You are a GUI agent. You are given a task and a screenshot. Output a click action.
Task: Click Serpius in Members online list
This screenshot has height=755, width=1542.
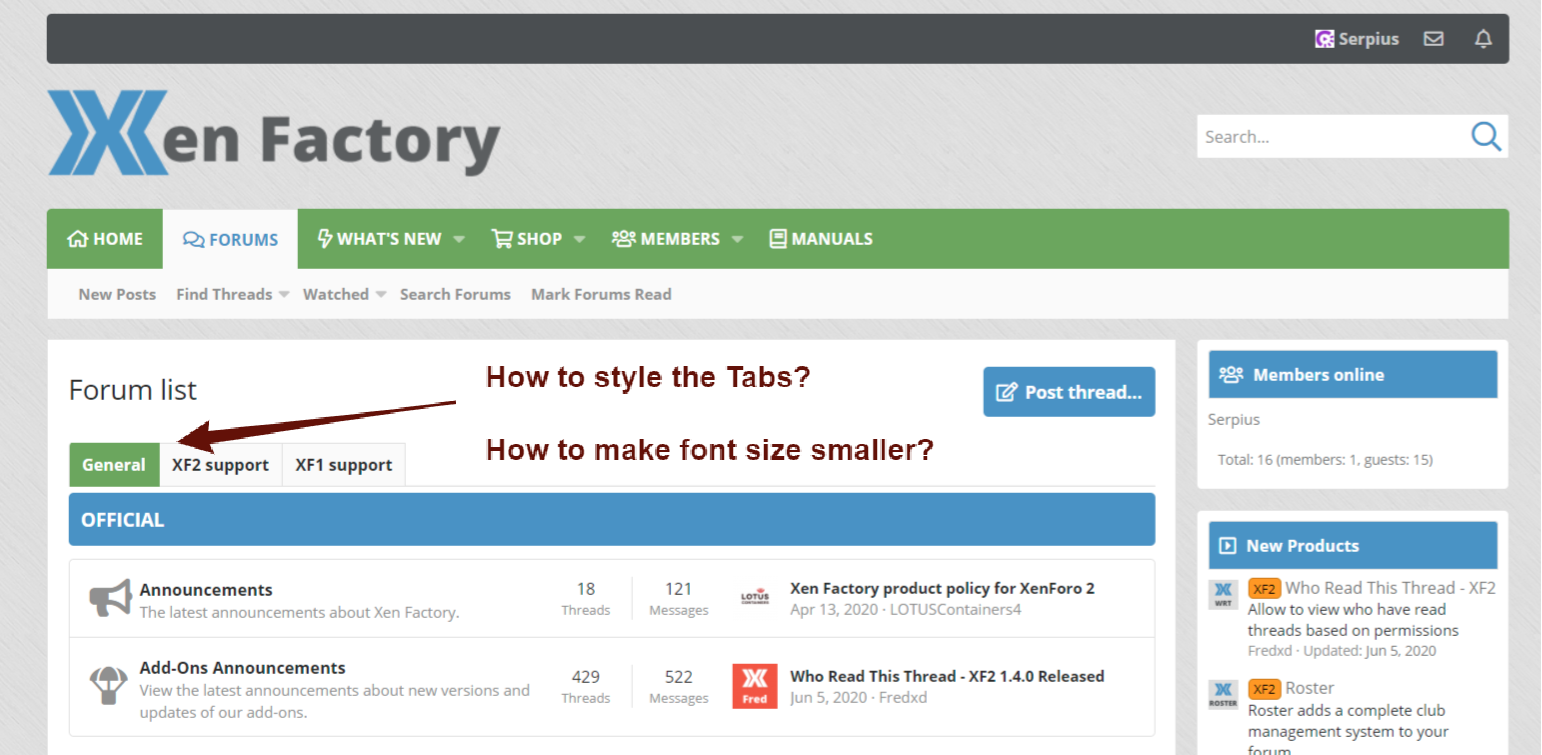[x=1234, y=419]
